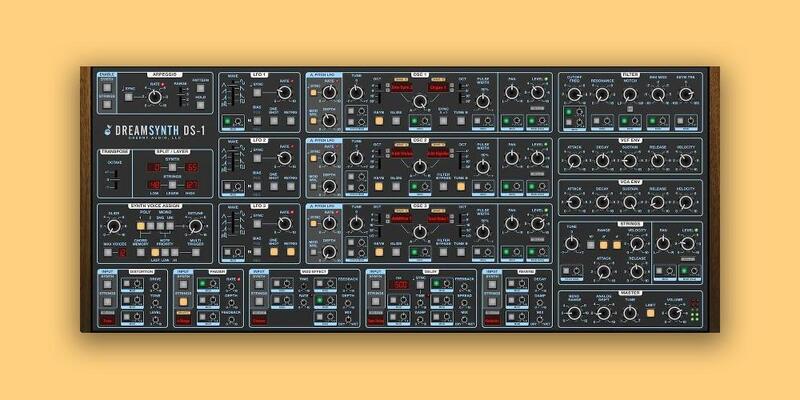Disable the lit LFO 3 Retrig button
800x400 pixels.
click(x=291, y=252)
